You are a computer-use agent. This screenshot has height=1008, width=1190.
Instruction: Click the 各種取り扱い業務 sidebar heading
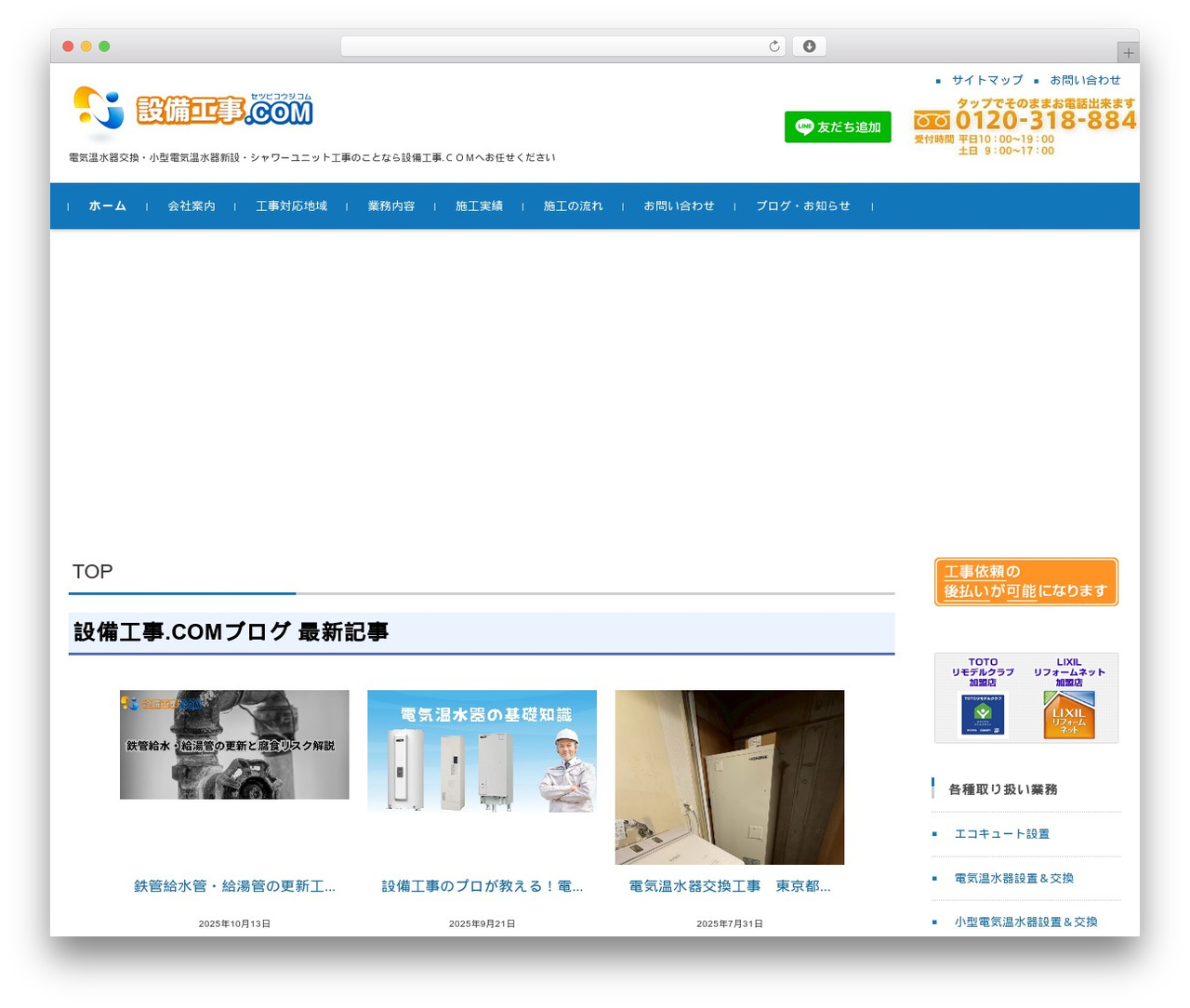pos(1003,789)
